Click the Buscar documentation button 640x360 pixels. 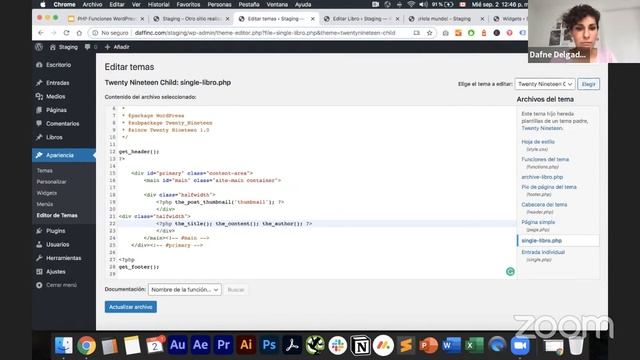click(x=236, y=289)
